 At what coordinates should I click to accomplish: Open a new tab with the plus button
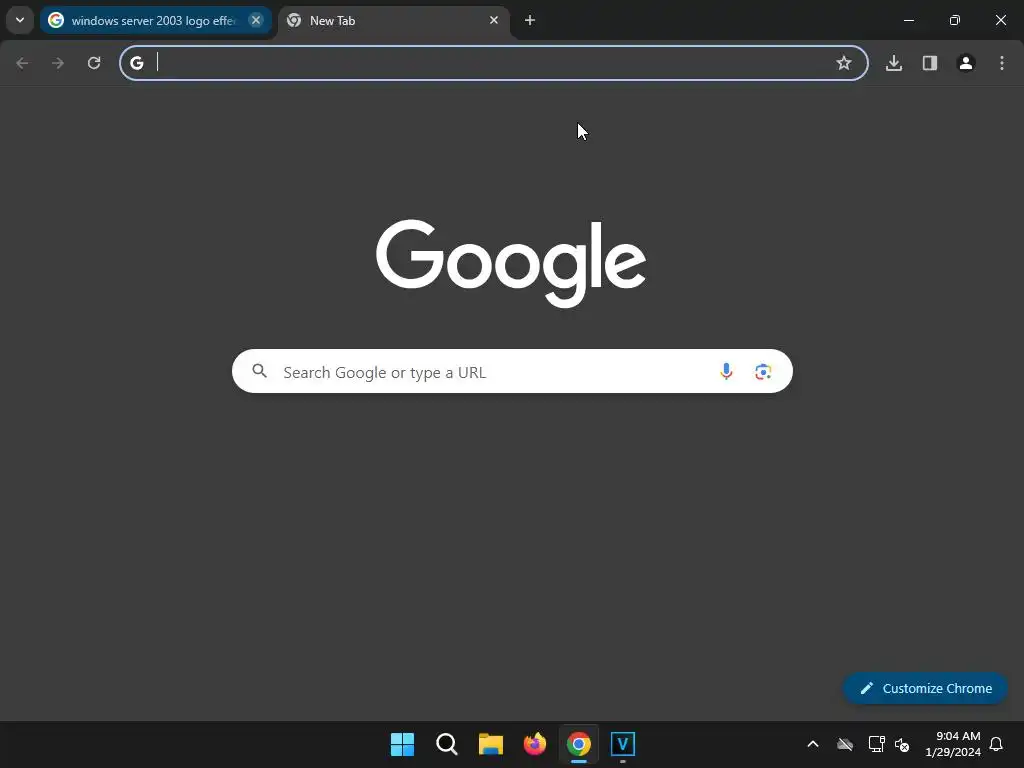[x=530, y=20]
